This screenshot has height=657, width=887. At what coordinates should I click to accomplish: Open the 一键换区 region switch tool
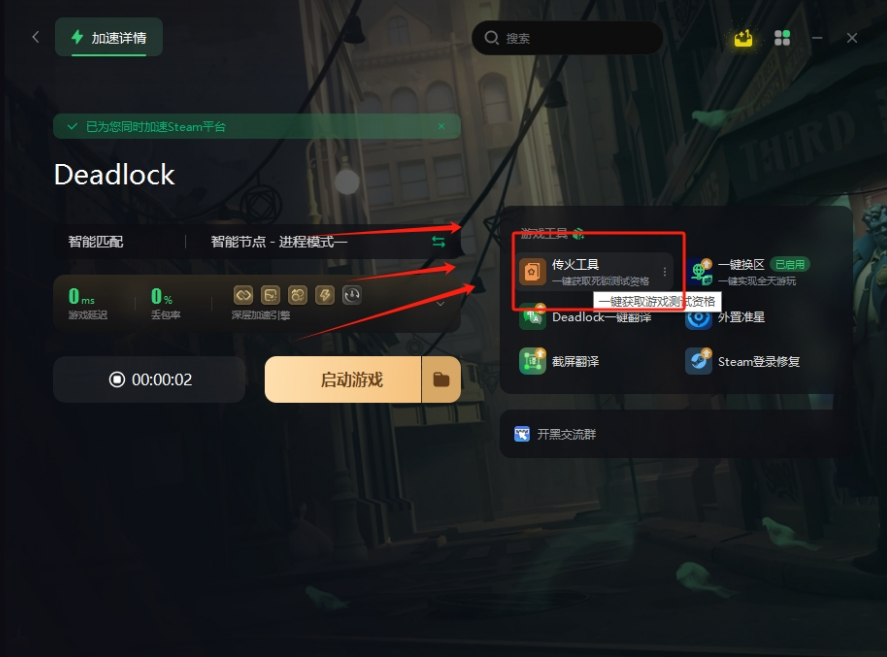(x=748, y=272)
